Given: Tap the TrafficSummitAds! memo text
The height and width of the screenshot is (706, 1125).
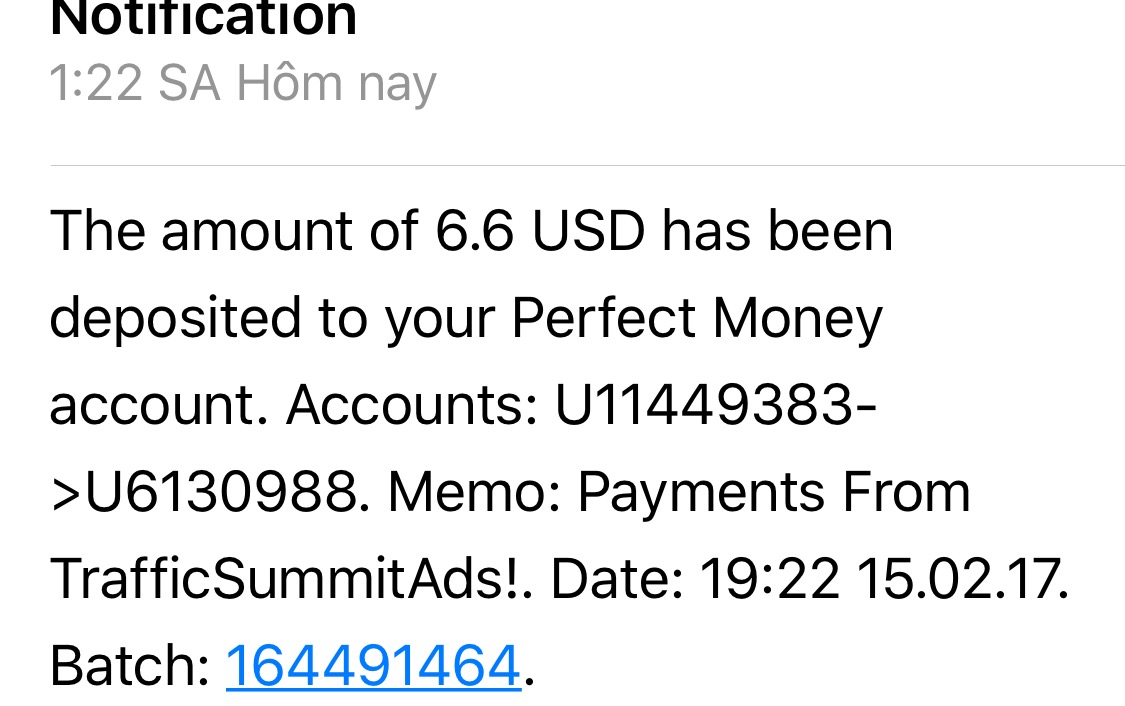Looking at the screenshot, I should click(x=289, y=578).
